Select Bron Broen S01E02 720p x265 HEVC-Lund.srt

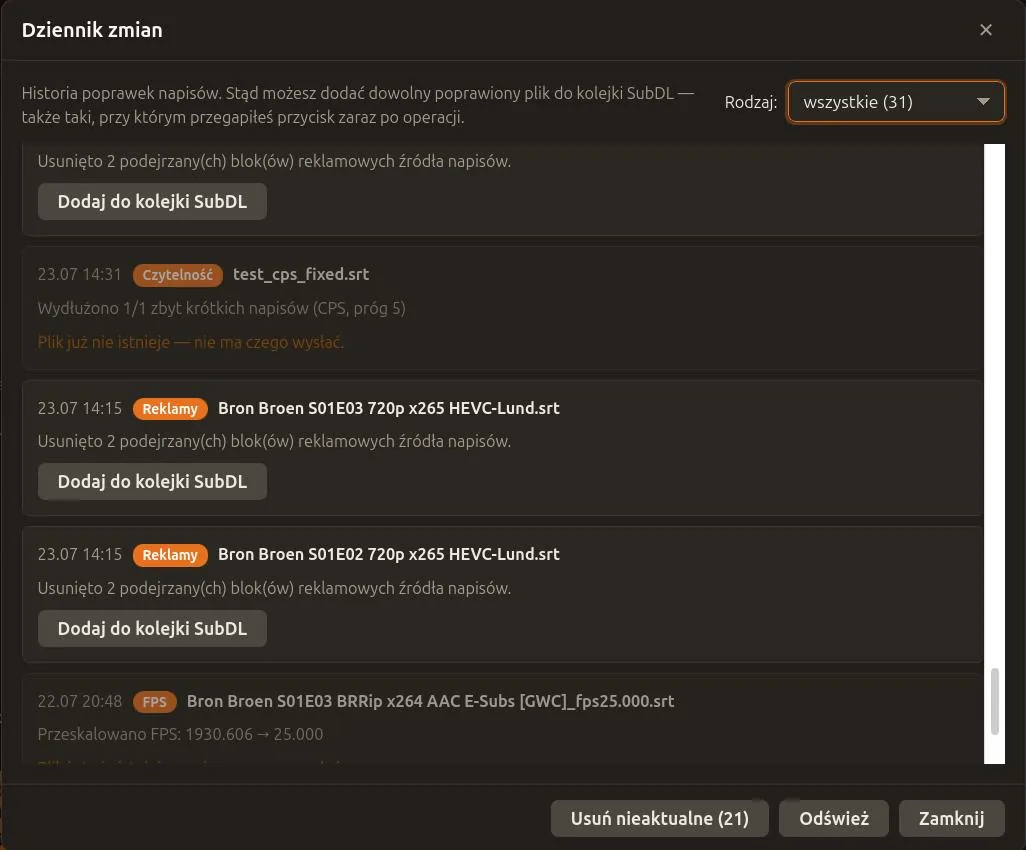point(389,554)
